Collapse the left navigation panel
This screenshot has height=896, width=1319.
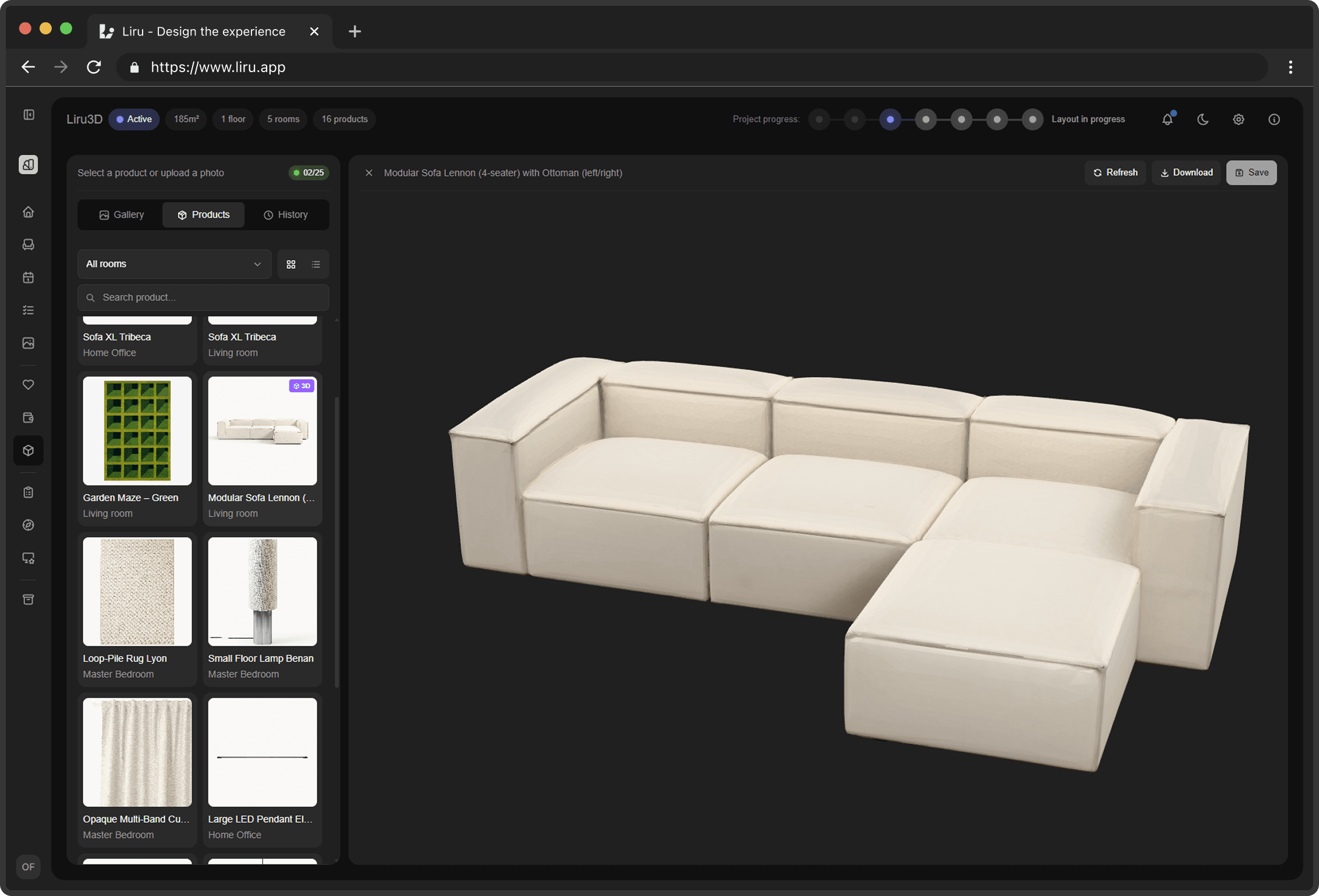pyautogui.click(x=28, y=115)
